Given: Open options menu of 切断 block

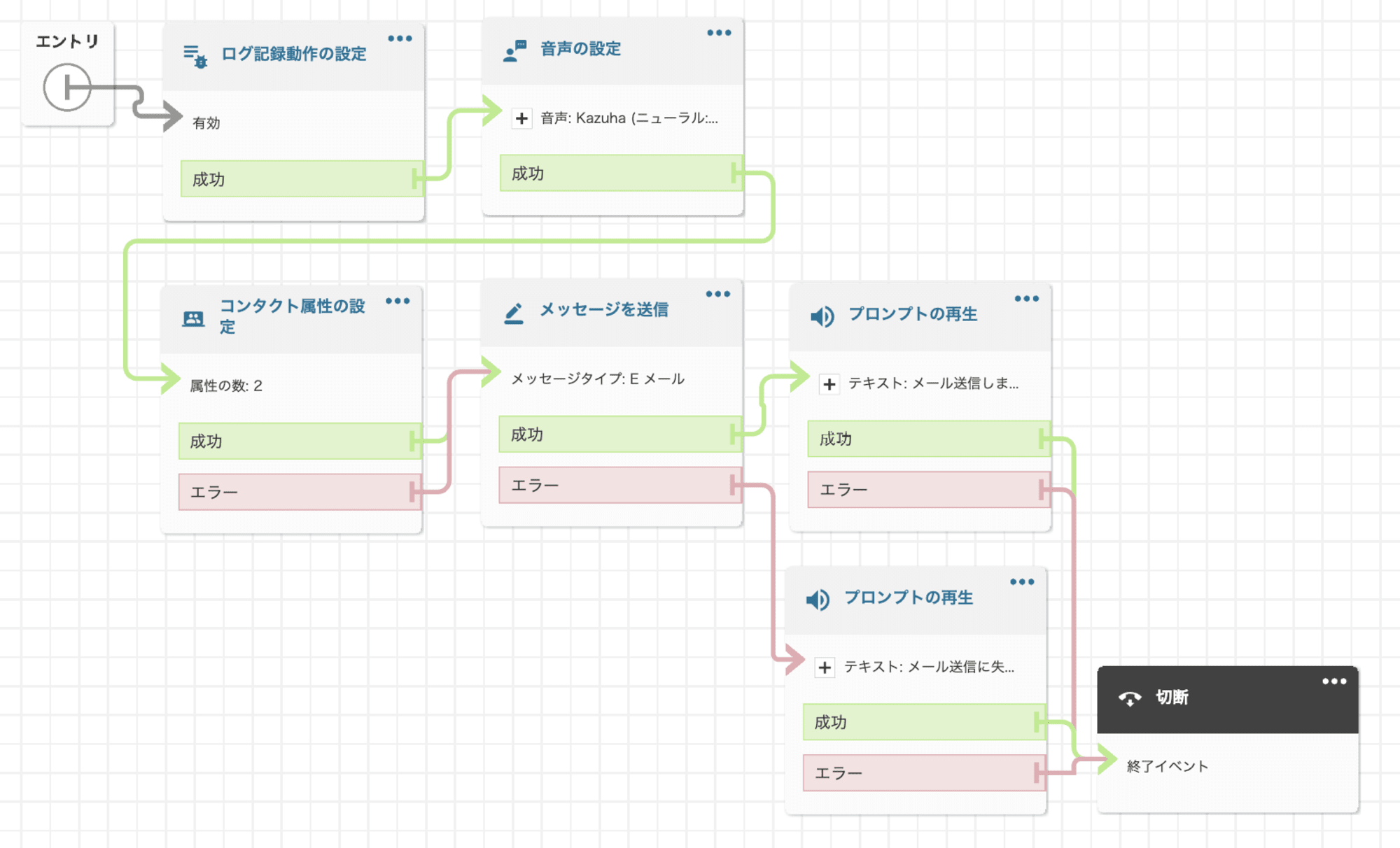Looking at the screenshot, I should point(1334,681).
